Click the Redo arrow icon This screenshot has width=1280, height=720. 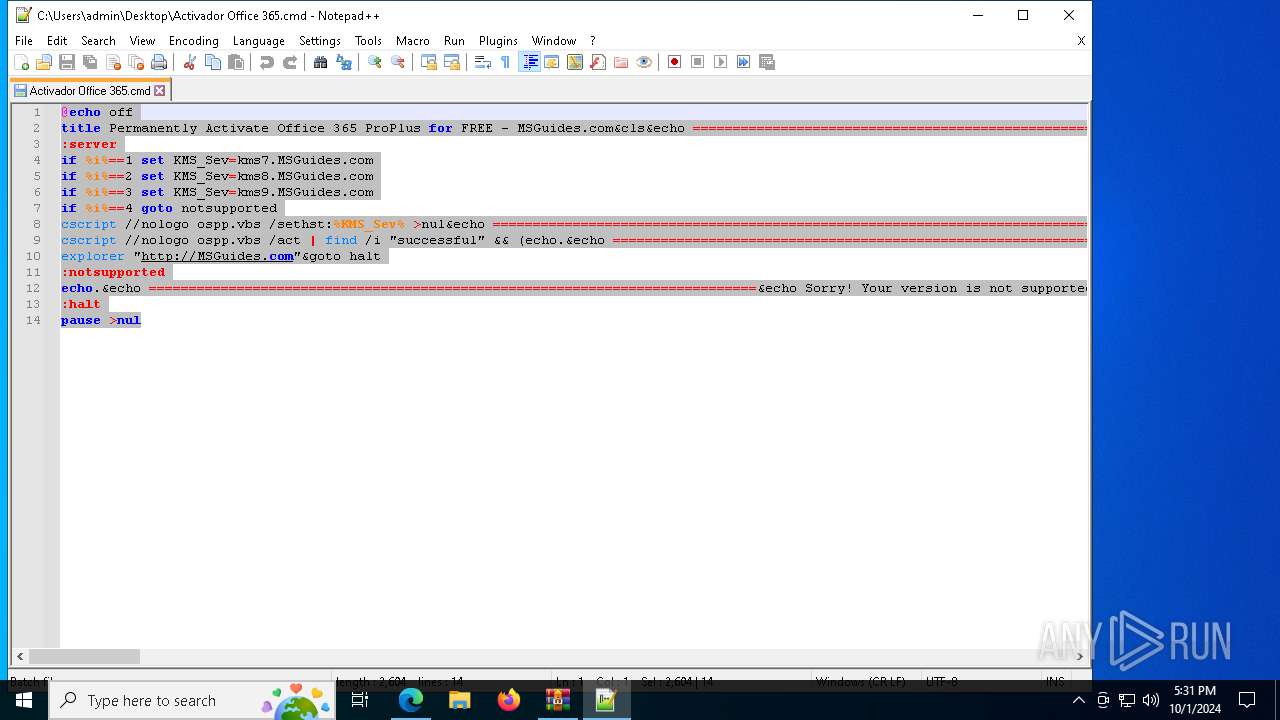tap(290, 62)
